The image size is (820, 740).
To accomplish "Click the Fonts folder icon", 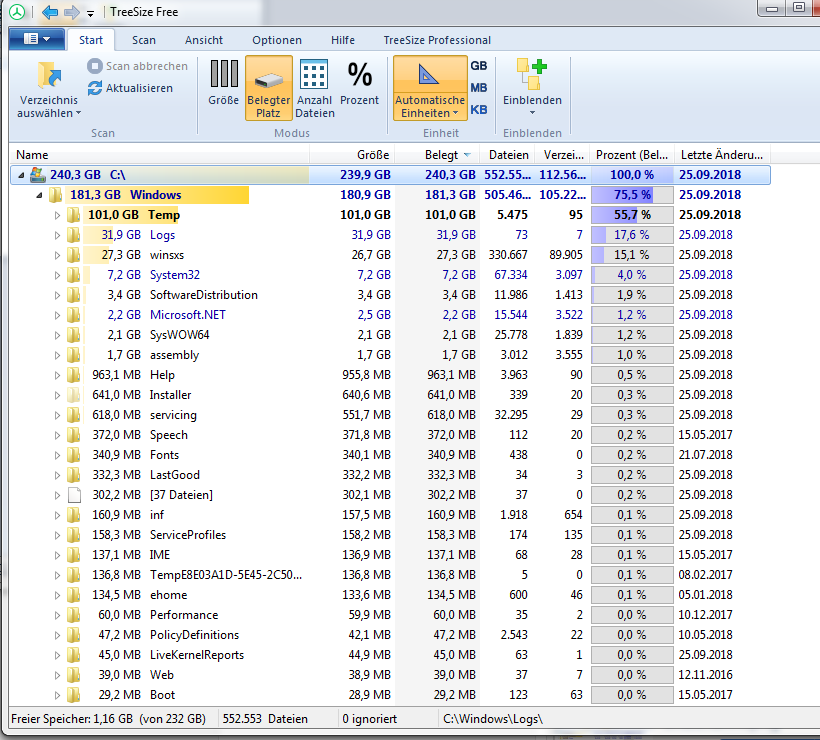I will (x=74, y=454).
